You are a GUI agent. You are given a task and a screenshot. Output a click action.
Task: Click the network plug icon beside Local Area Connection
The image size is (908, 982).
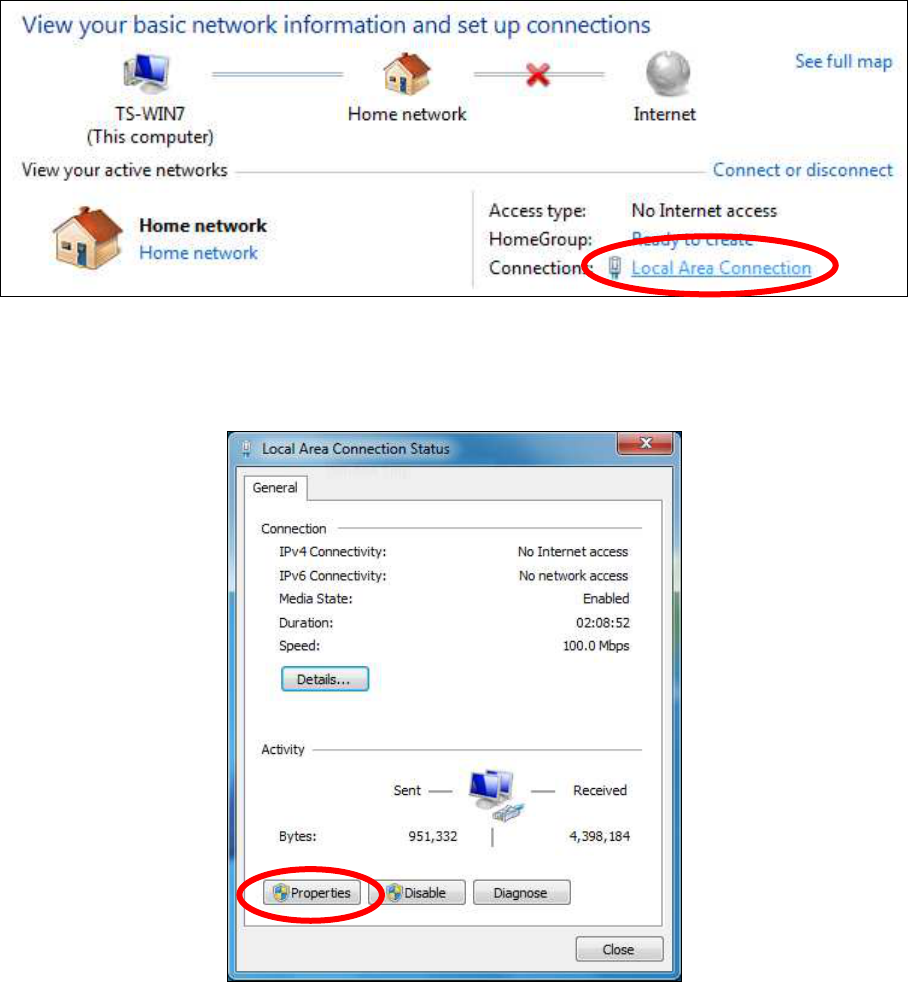coord(615,268)
